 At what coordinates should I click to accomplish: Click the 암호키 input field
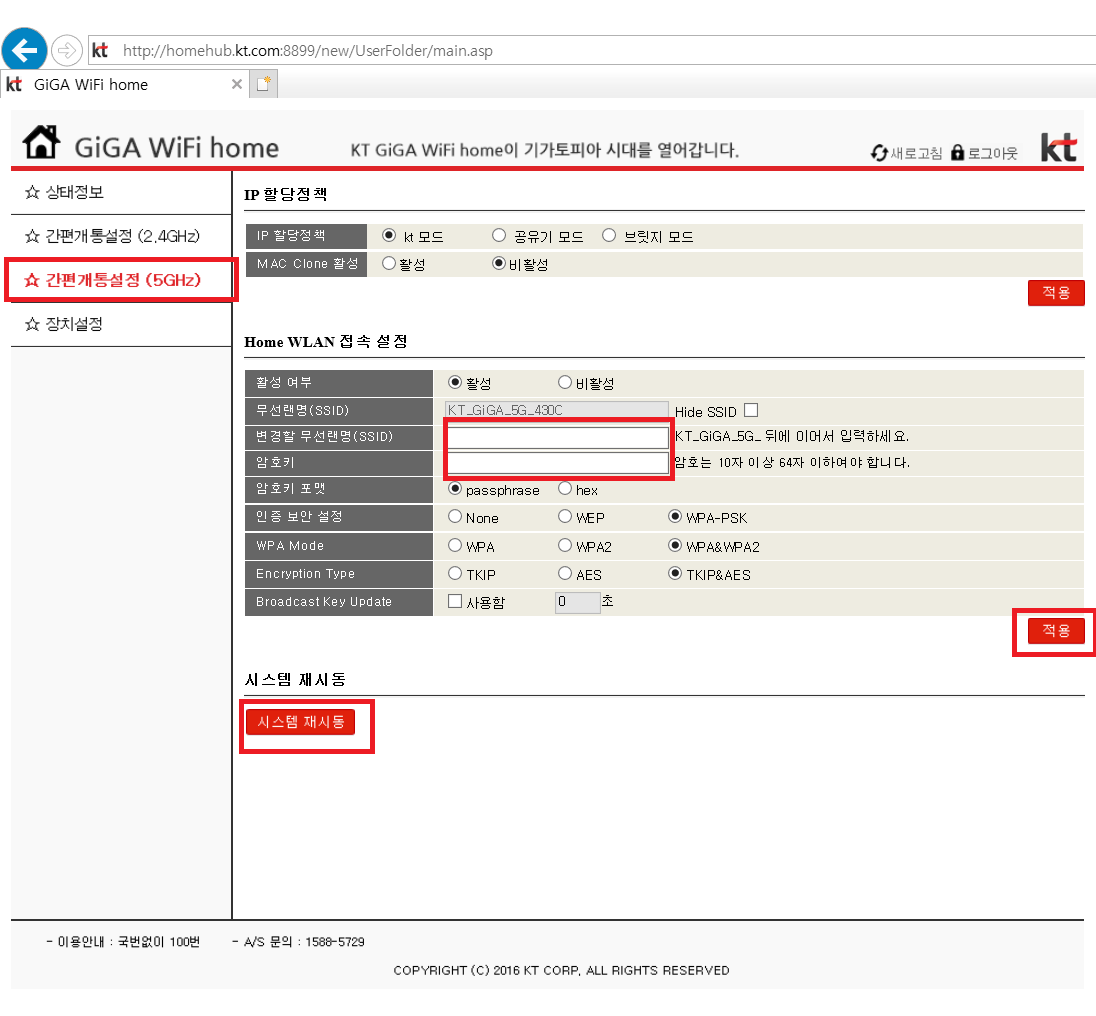(x=558, y=463)
